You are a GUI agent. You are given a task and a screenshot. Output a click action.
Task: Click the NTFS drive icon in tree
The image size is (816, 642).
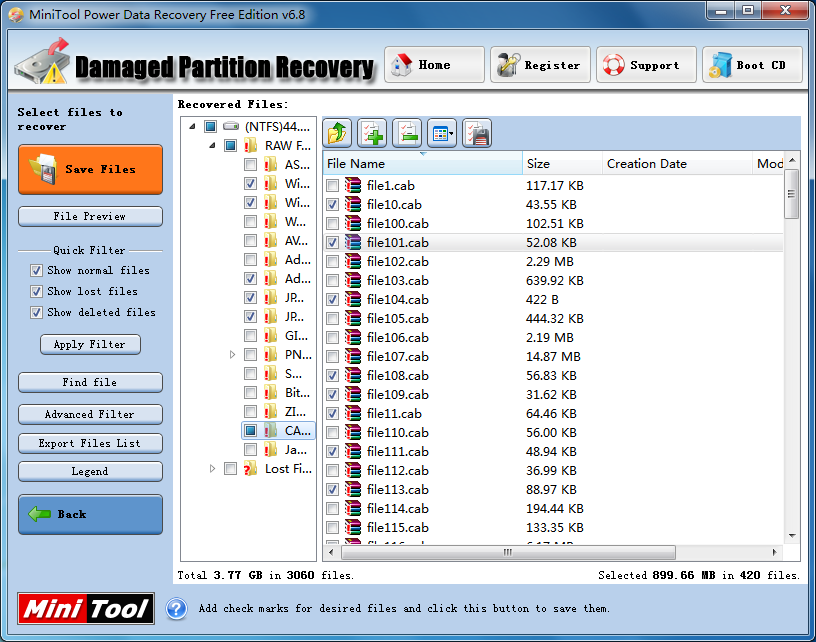[x=231, y=126]
